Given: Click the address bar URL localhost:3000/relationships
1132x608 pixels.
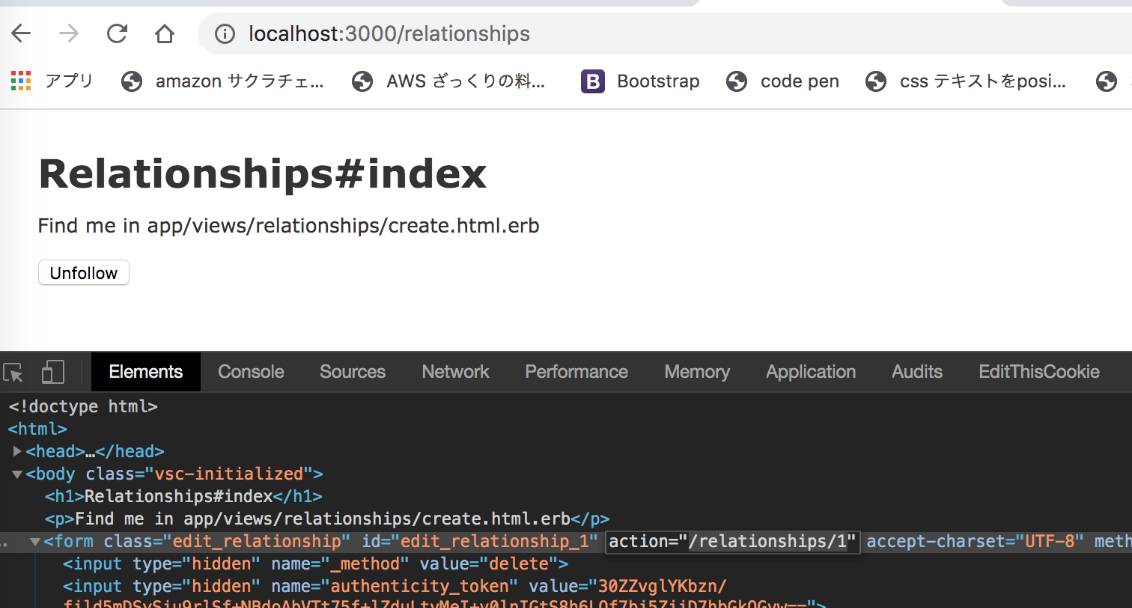Looking at the screenshot, I should (x=389, y=34).
